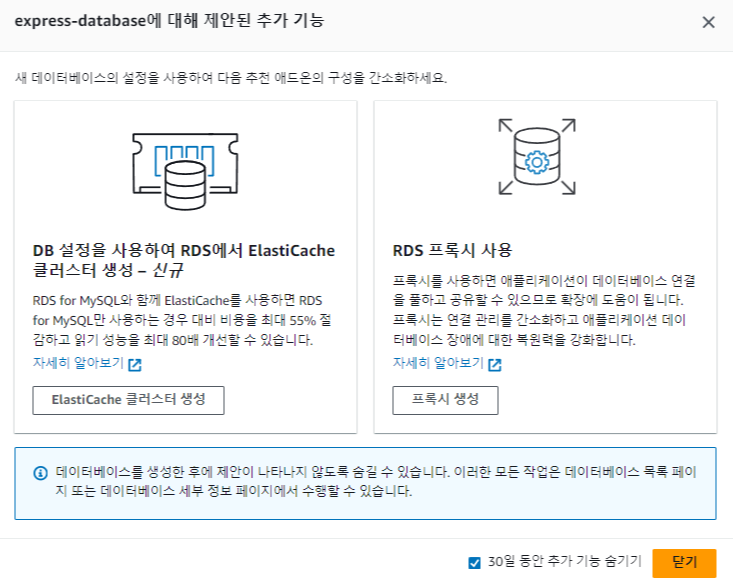This screenshot has height=584, width=733.
Task: Click external link icon under ElastiCache description
Action: coord(135,365)
